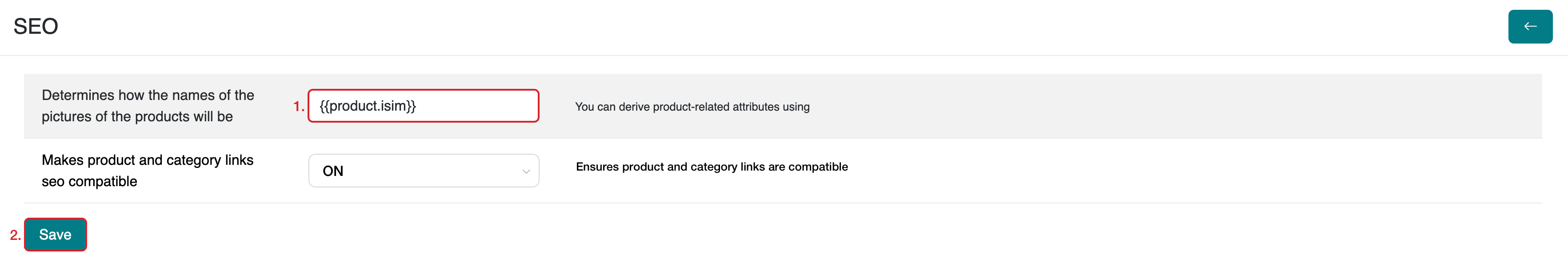Open the SEO compatible links dropdown

[x=424, y=171]
